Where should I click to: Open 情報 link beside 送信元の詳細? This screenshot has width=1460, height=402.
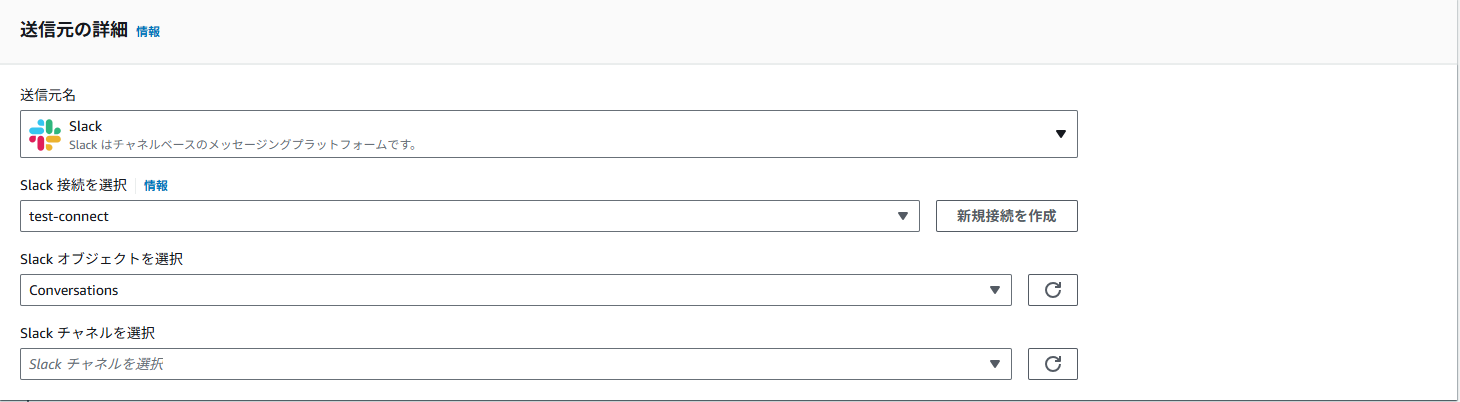(148, 31)
